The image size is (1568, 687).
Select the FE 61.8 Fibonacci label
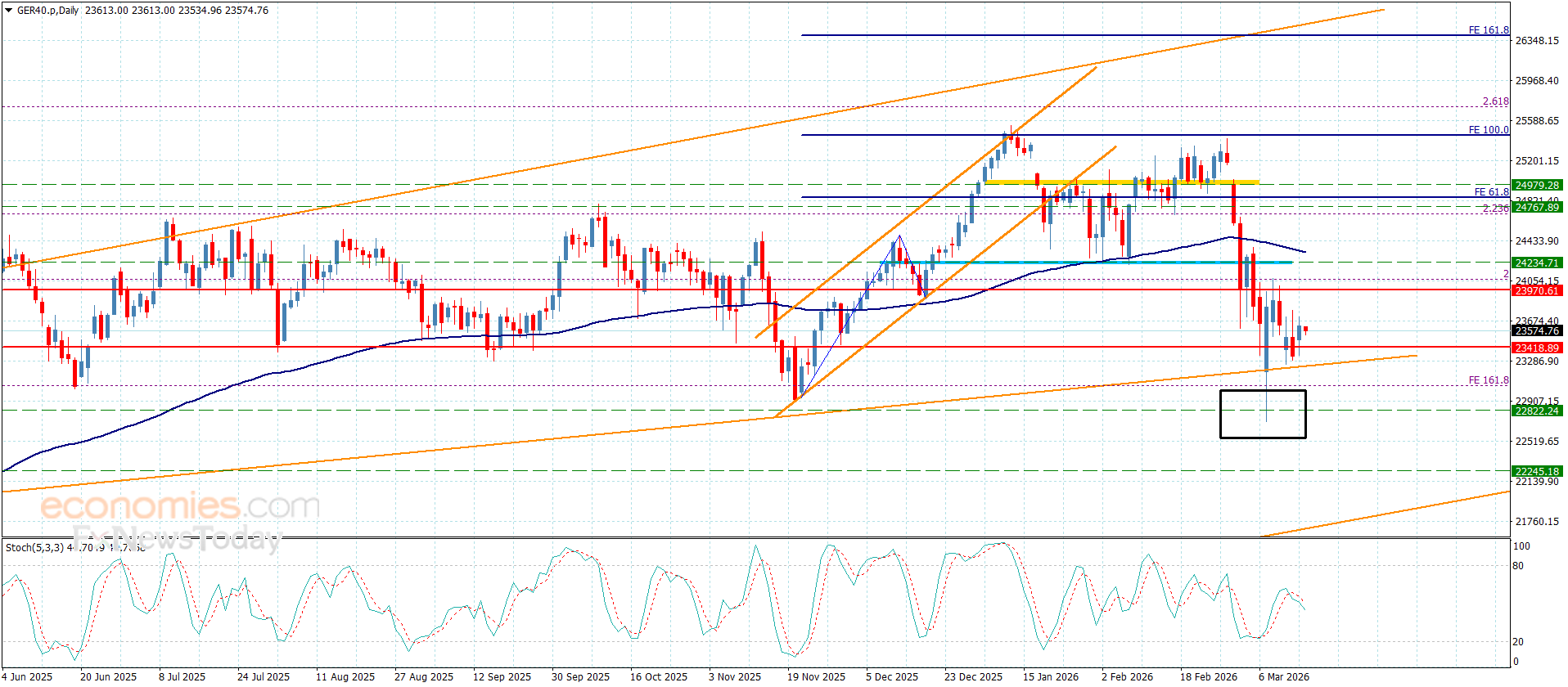point(1490,192)
